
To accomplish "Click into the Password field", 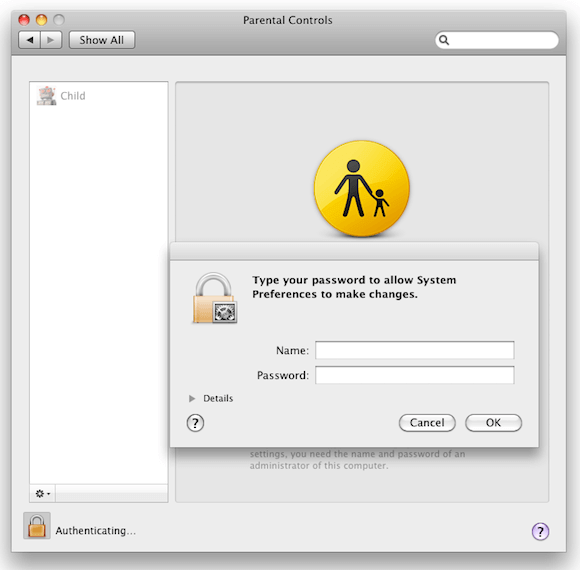I will tap(415, 375).
